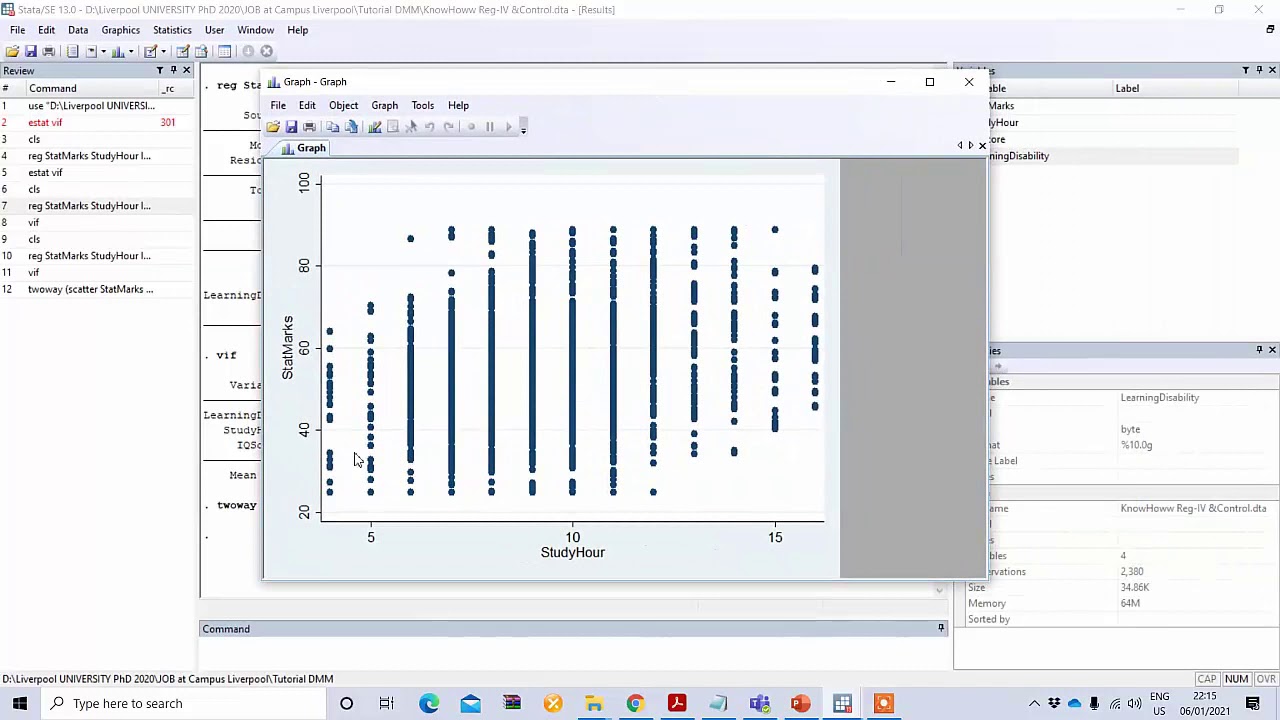This screenshot has height=720, width=1280.
Task: Pin the Review panel
Action: (173, 70)
